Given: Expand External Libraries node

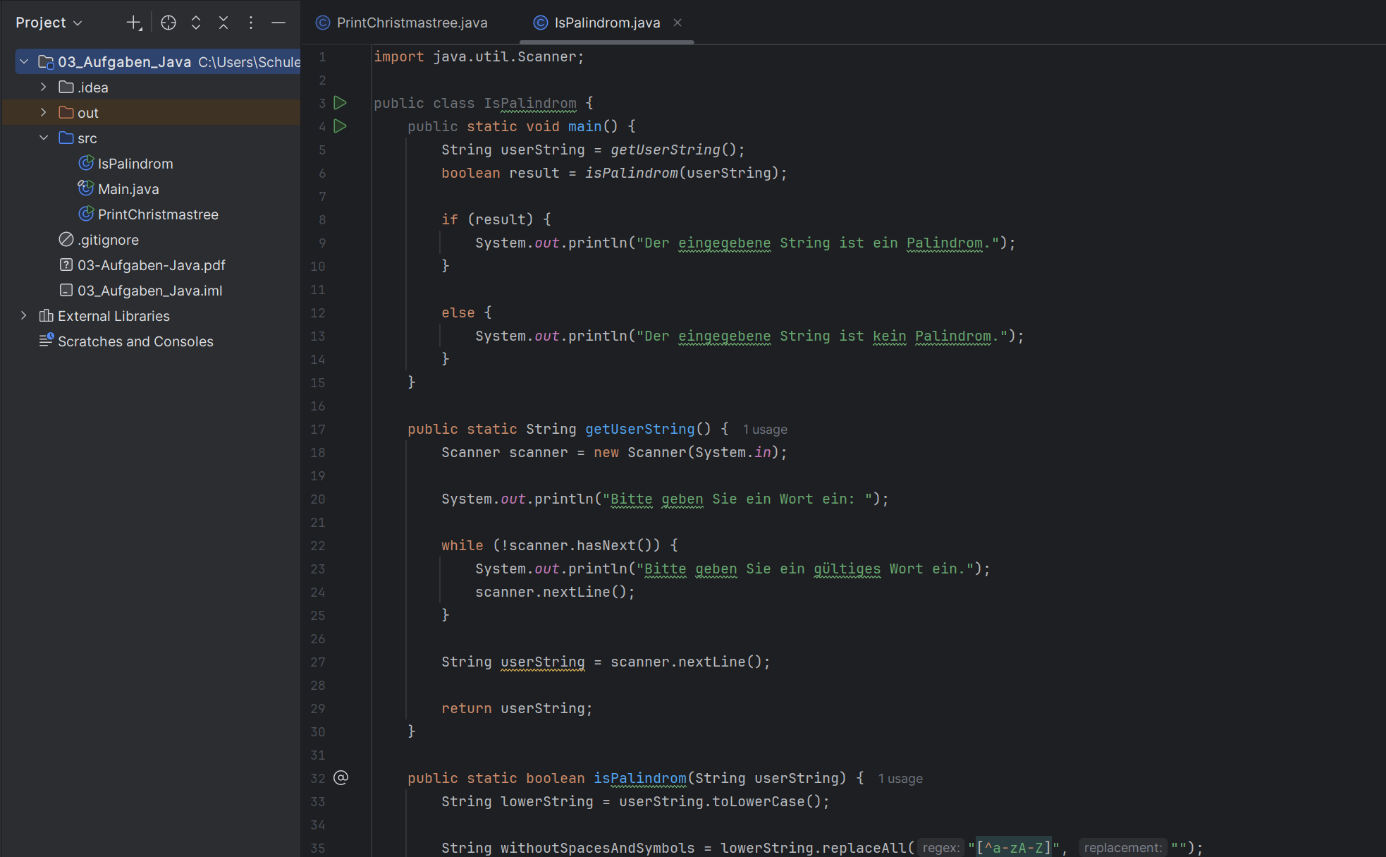Looking at the screenshot, I should 24,316.
